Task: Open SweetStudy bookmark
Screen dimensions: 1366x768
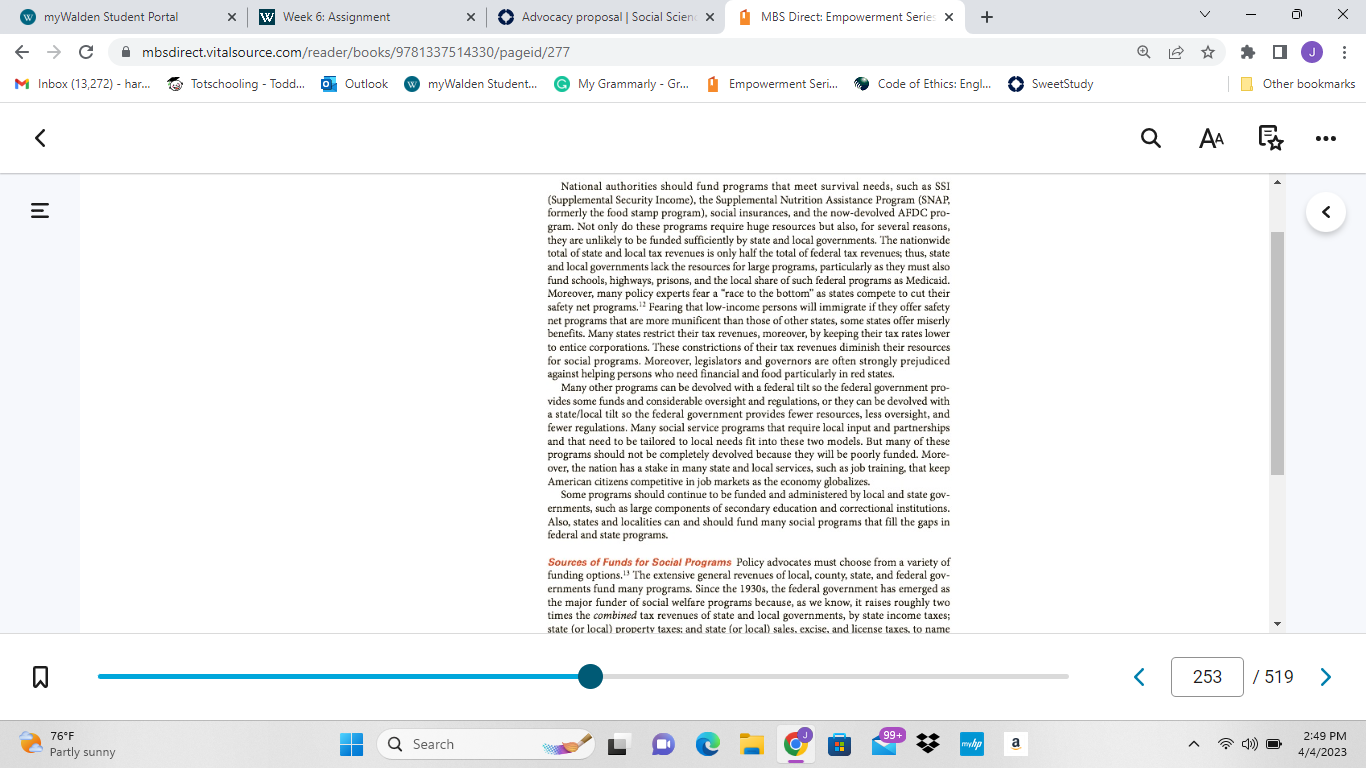Action: point(1051,84)
